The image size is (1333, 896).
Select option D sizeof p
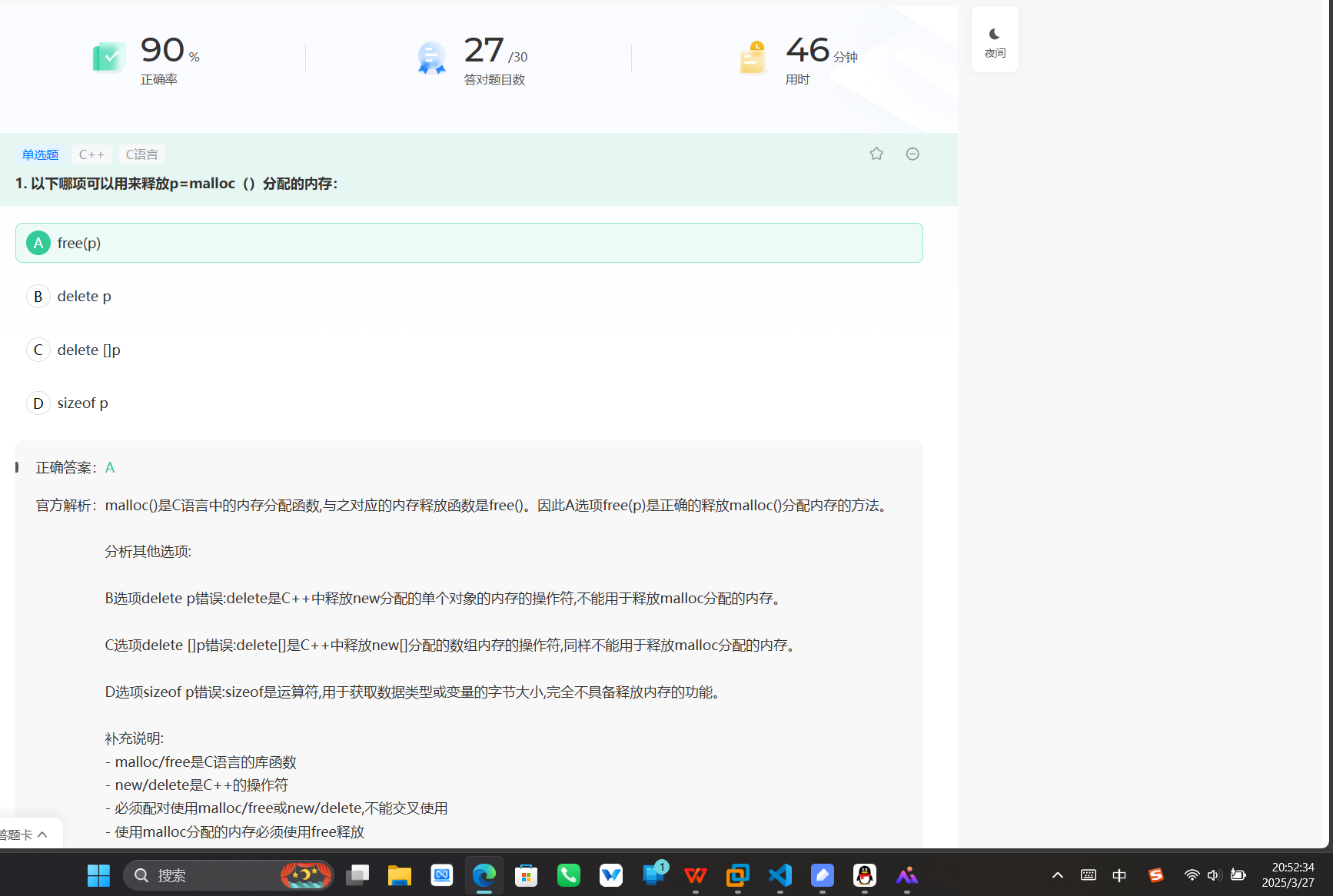click(x=469, y=403)
